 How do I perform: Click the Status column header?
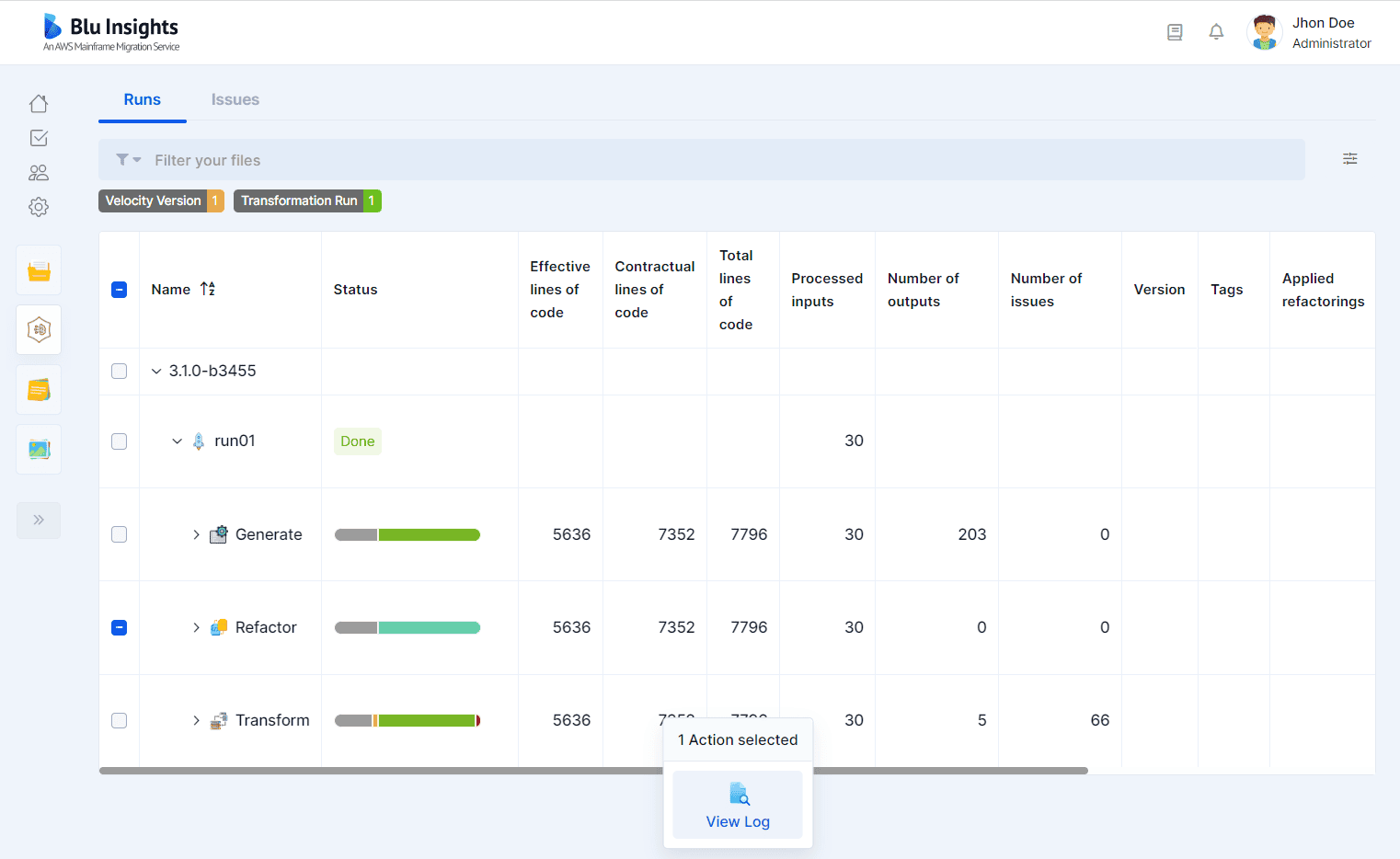pyautogui.click(x=356, y=290)
